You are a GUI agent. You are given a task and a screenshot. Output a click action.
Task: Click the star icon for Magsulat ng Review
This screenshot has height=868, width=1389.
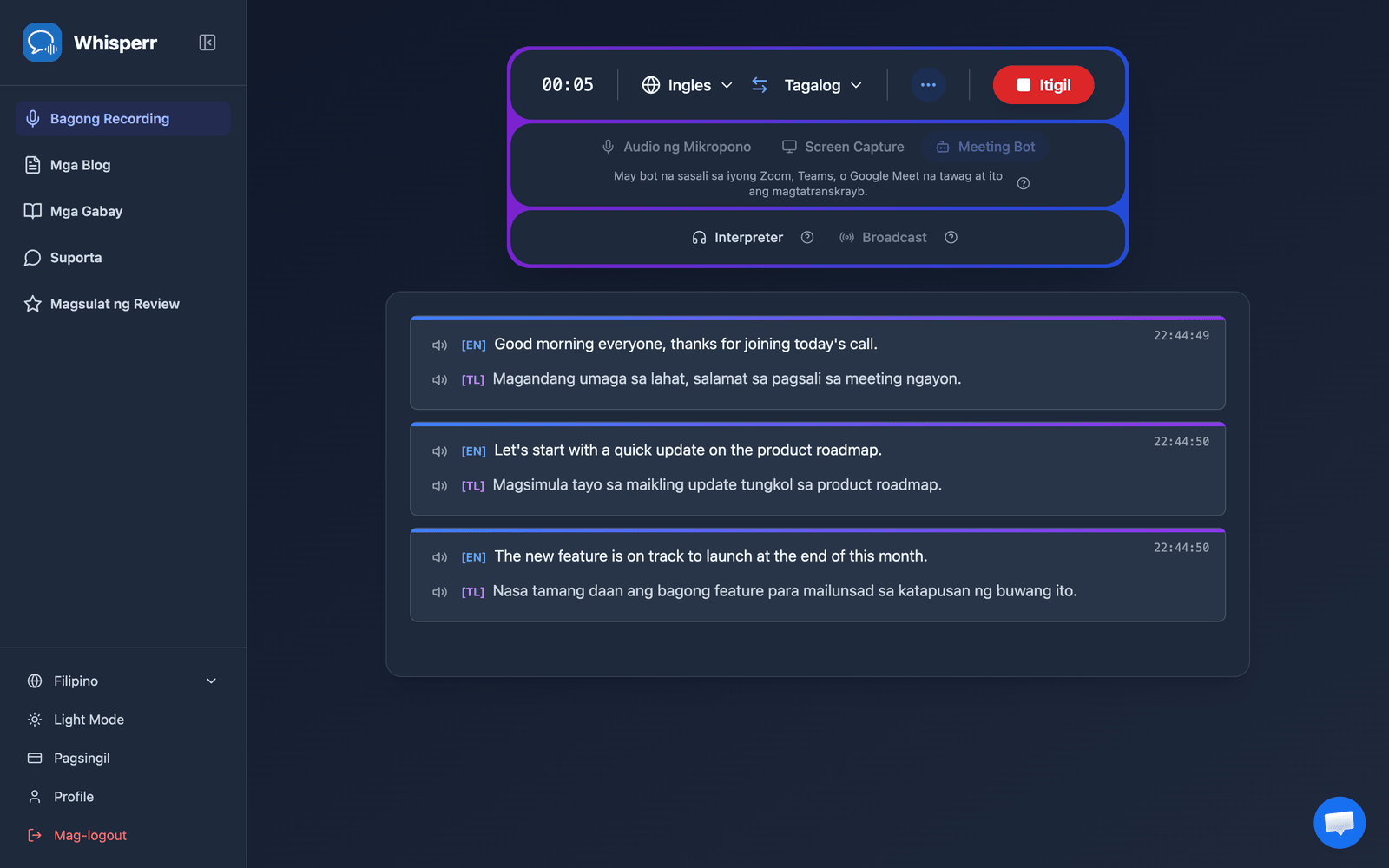[x=33, y=304]
